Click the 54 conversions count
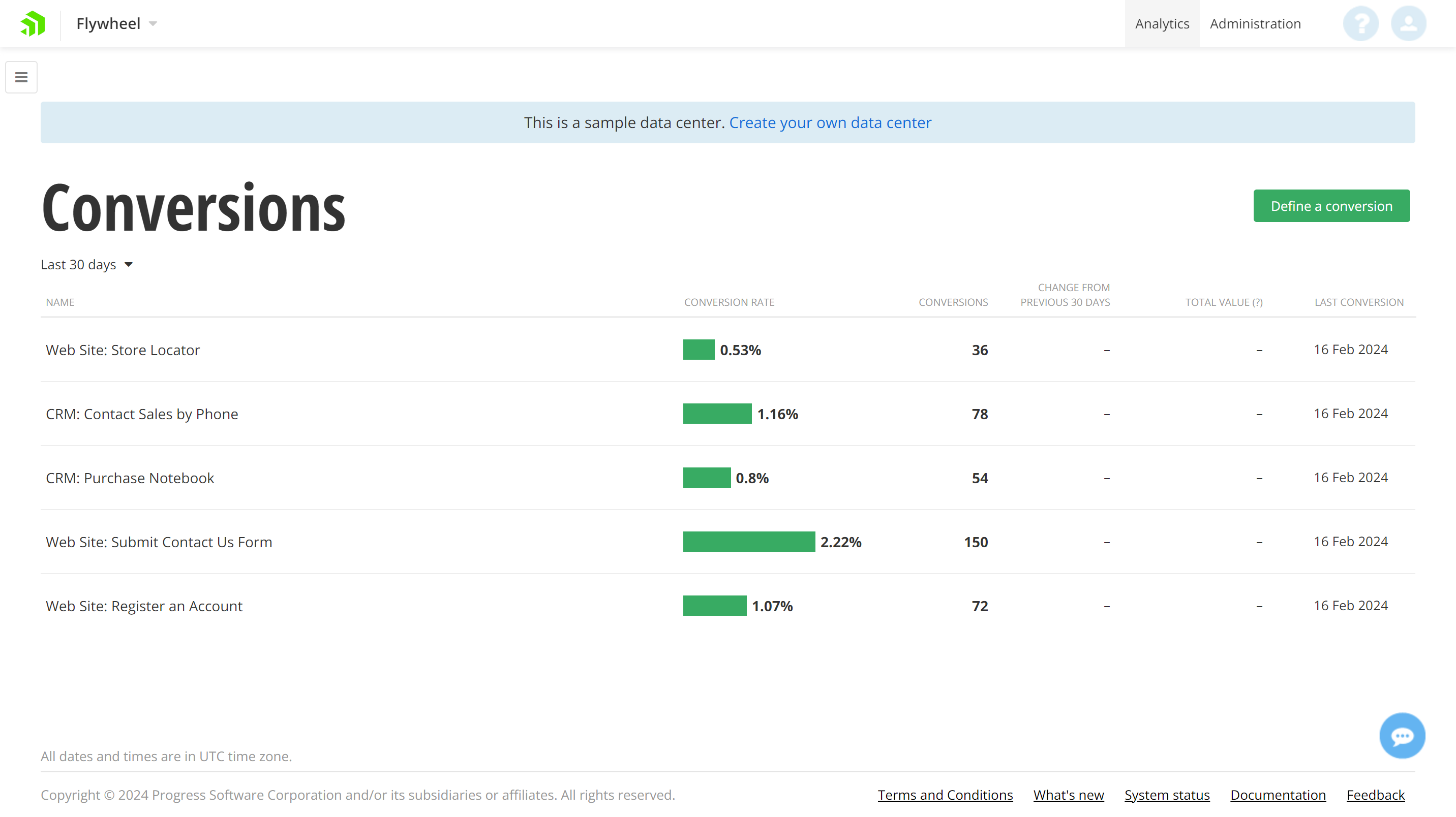The height and width of the screenshot is (817, 1456). [x=980, y=478]
